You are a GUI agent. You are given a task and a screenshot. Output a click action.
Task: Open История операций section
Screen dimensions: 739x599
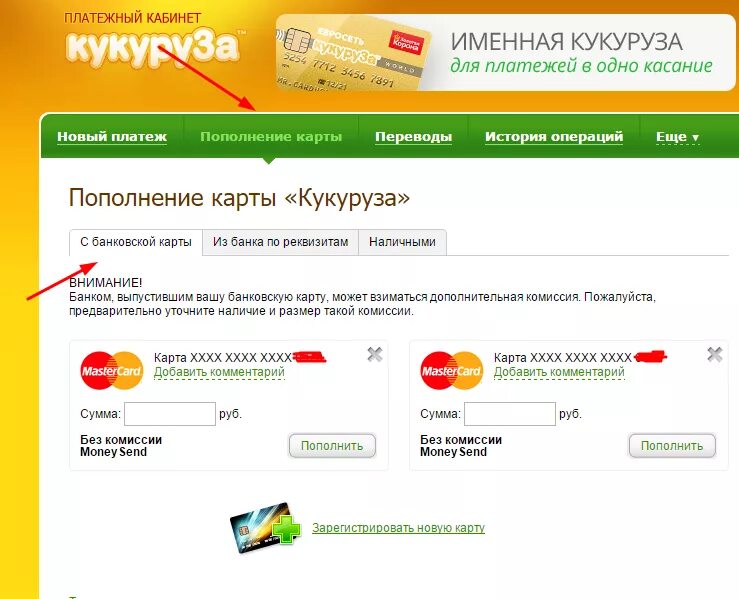pyautogui.click(x=554, y=137)
